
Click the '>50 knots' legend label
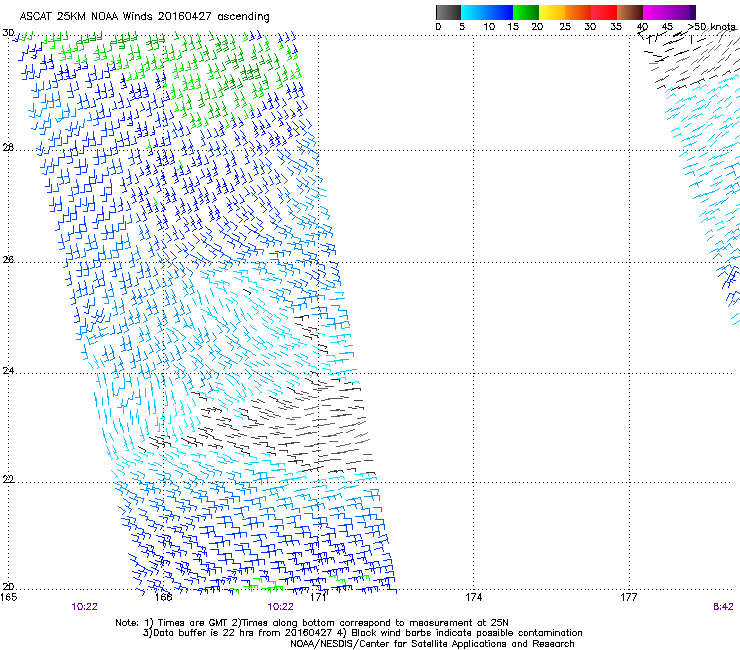pyautogui.click(x=711, y=27)
